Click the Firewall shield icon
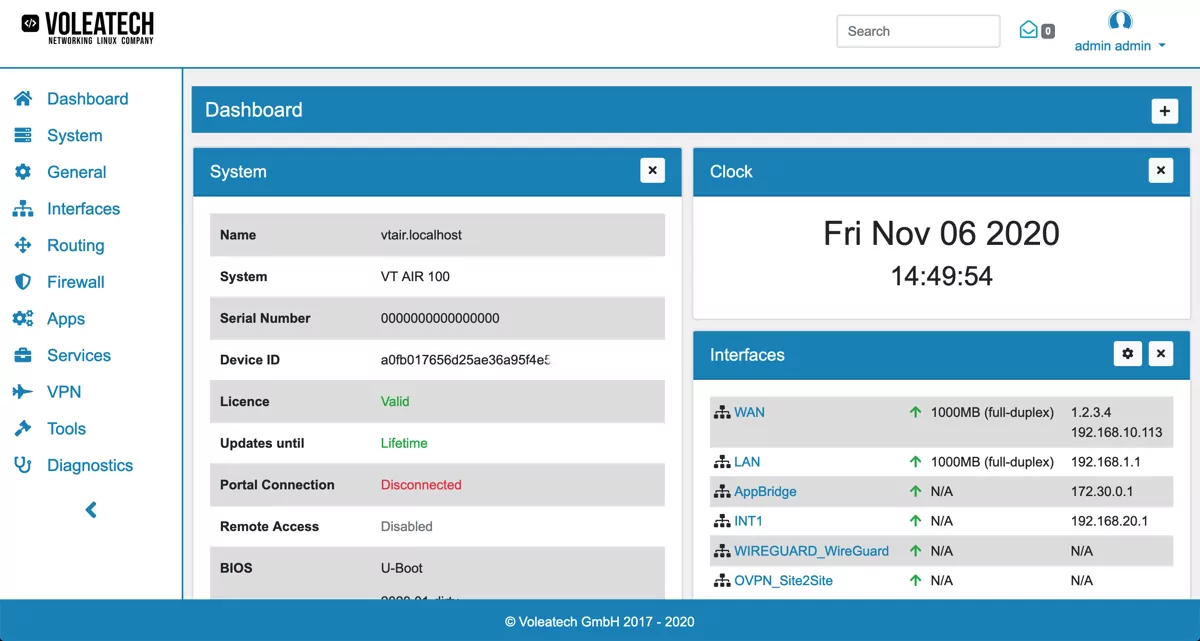The width and height of the screenshot is (1200, 641). pos(23,282)
